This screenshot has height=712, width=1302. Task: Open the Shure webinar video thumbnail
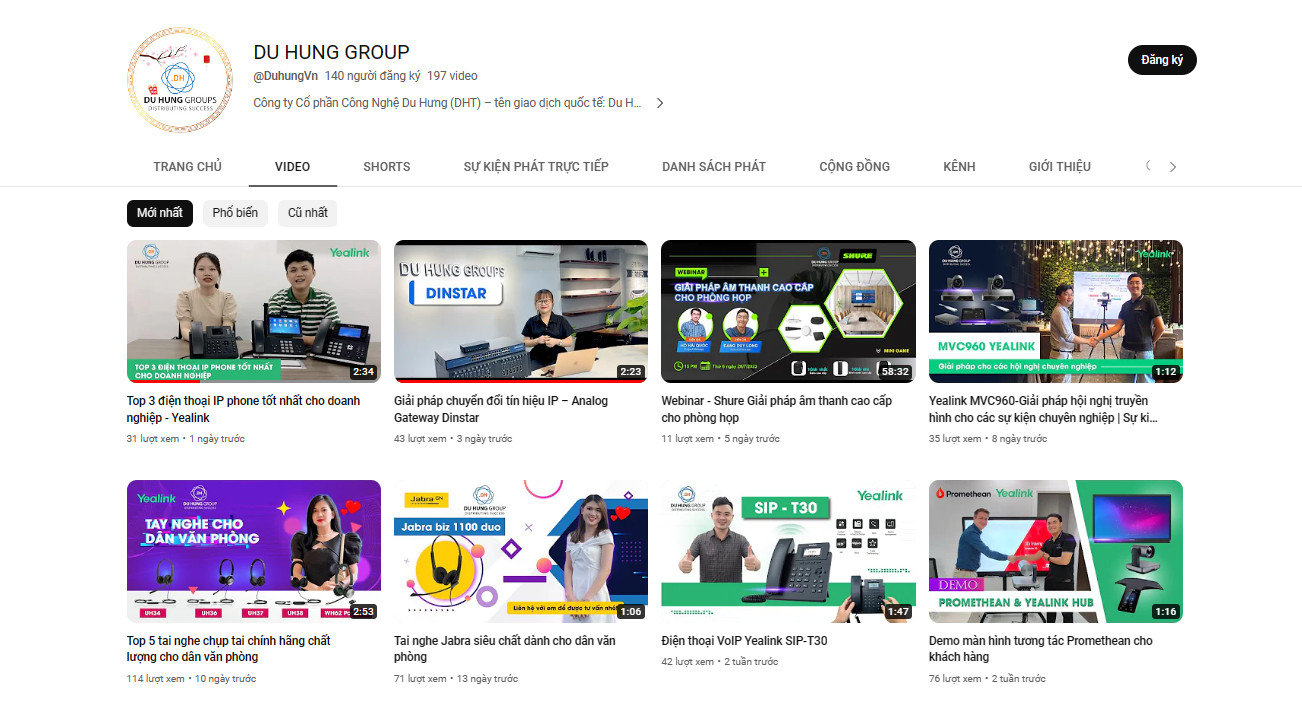tap(788, 311)
